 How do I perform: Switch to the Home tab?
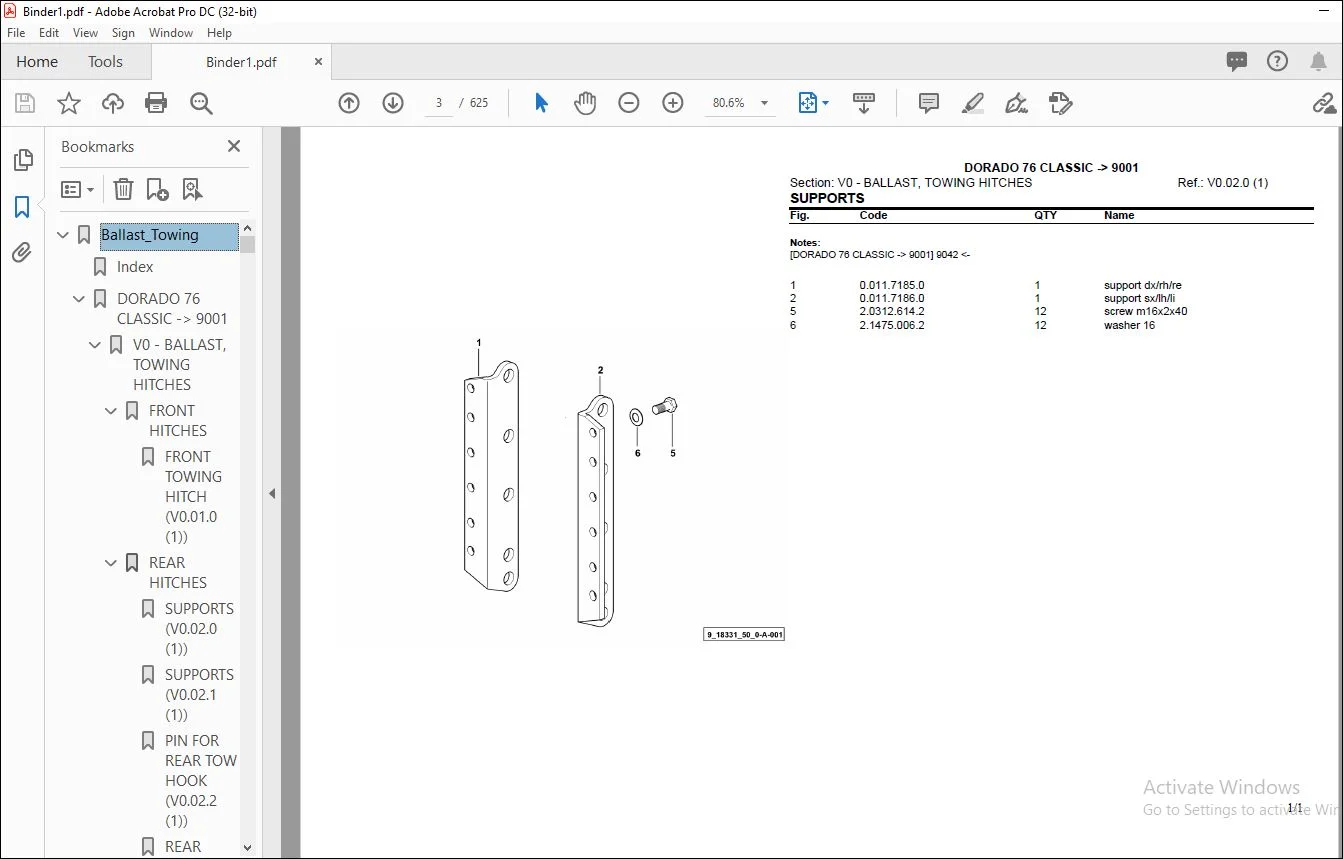point(37,62)
